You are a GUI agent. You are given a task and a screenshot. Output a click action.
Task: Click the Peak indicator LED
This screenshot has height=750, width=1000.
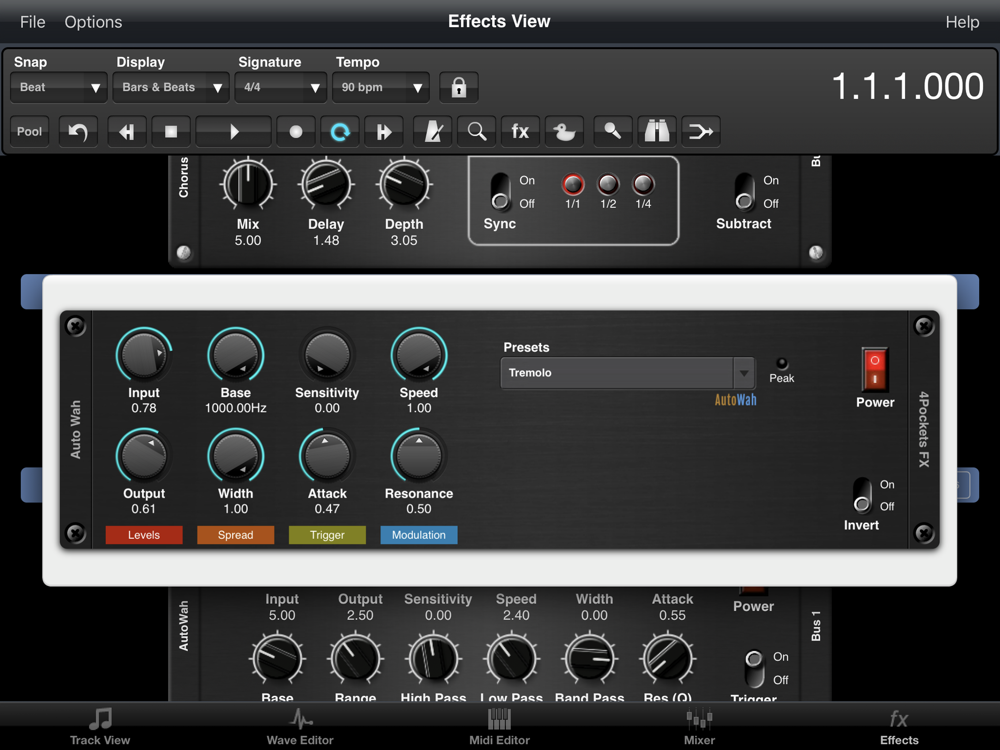coord(781,363)
